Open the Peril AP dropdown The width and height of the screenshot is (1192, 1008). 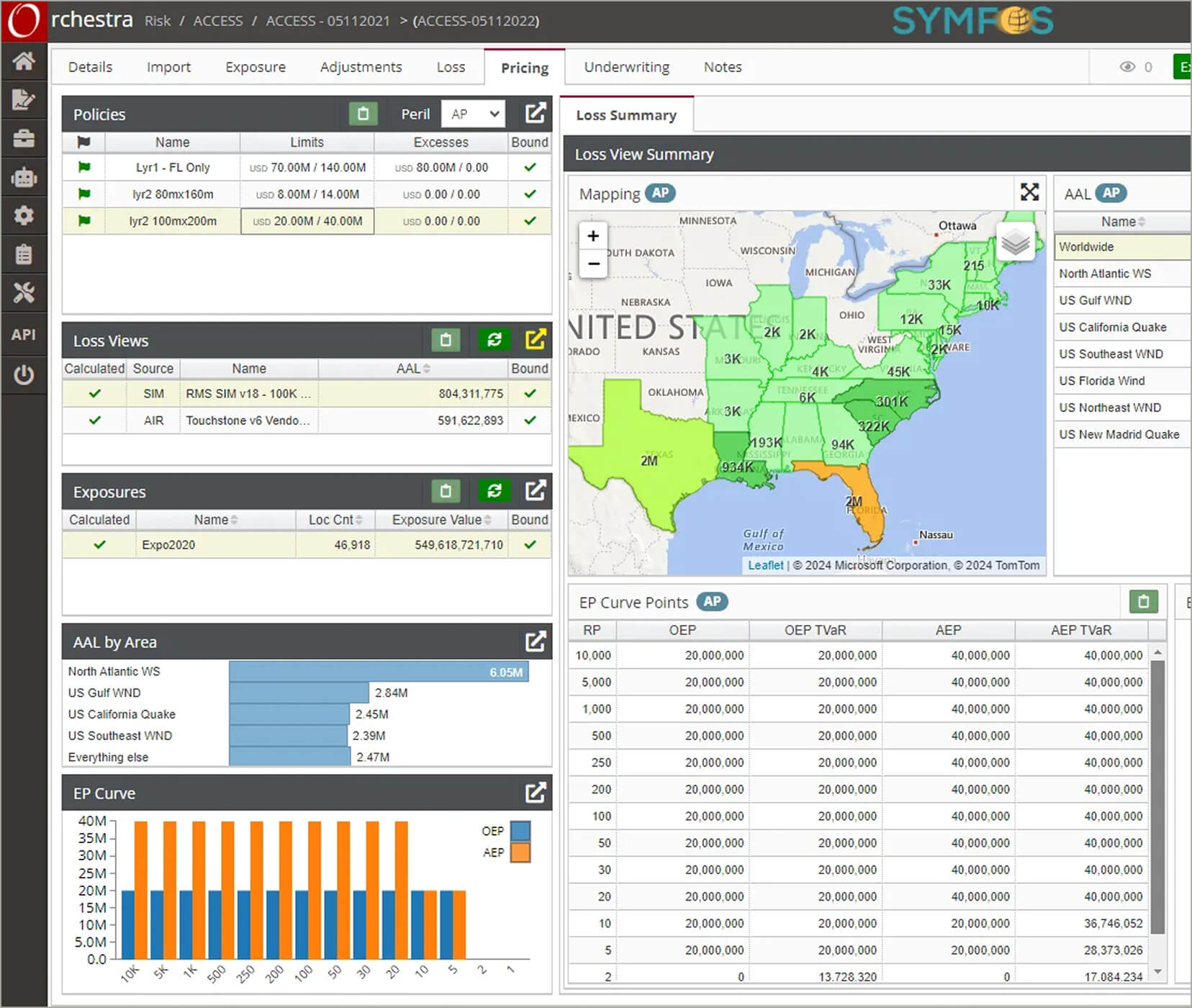coord(473,114)
